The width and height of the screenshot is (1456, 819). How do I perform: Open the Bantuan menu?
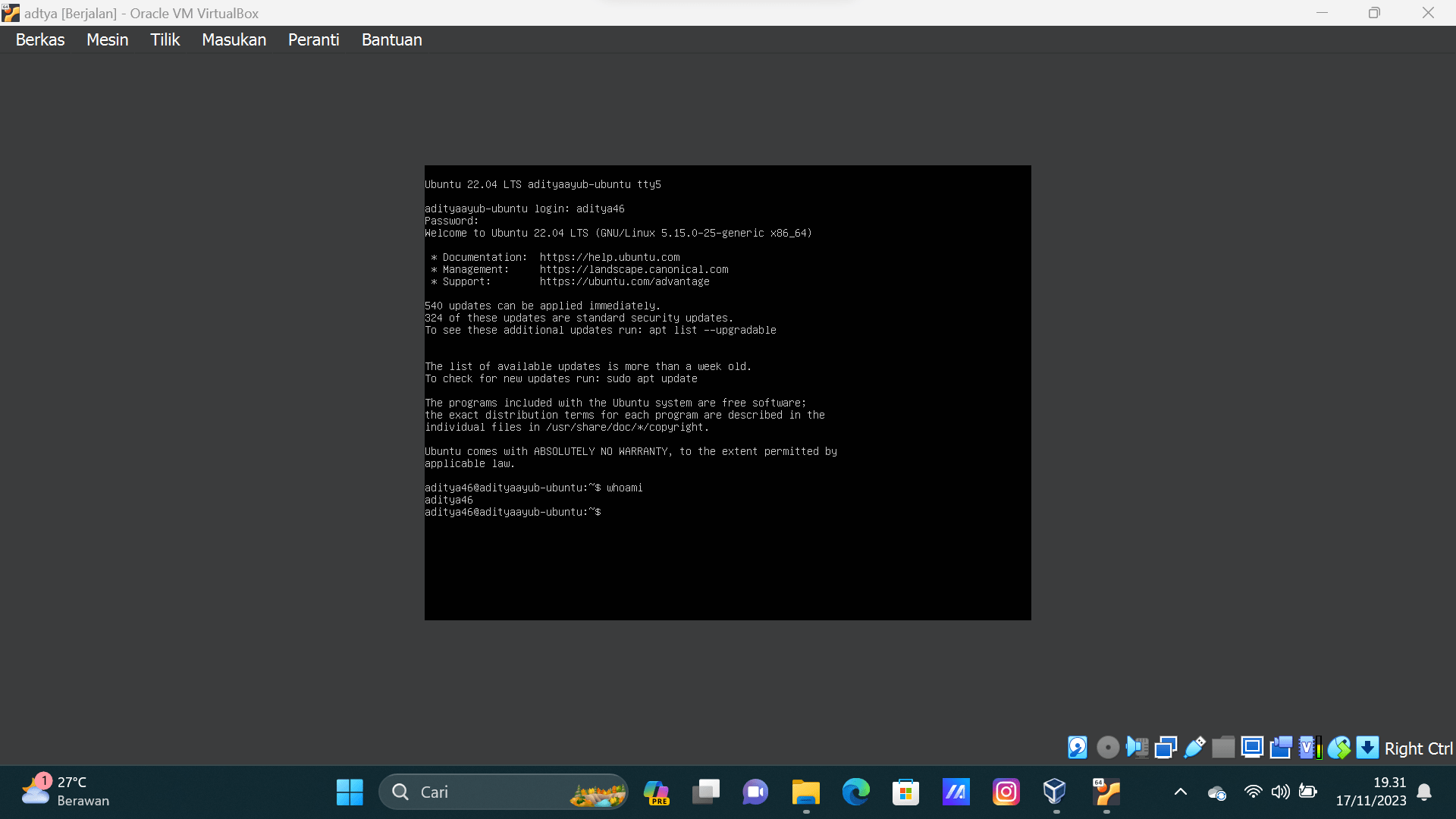[391, 39]
